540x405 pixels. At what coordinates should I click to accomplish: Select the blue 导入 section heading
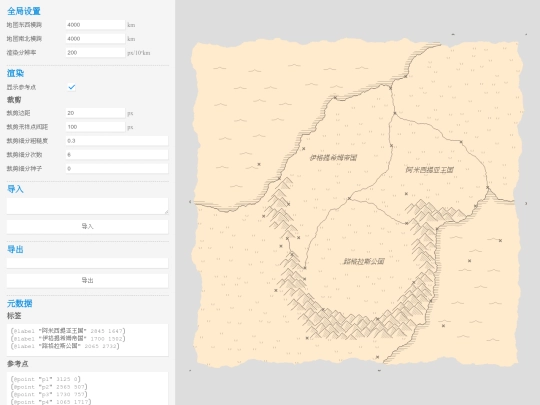15,189
